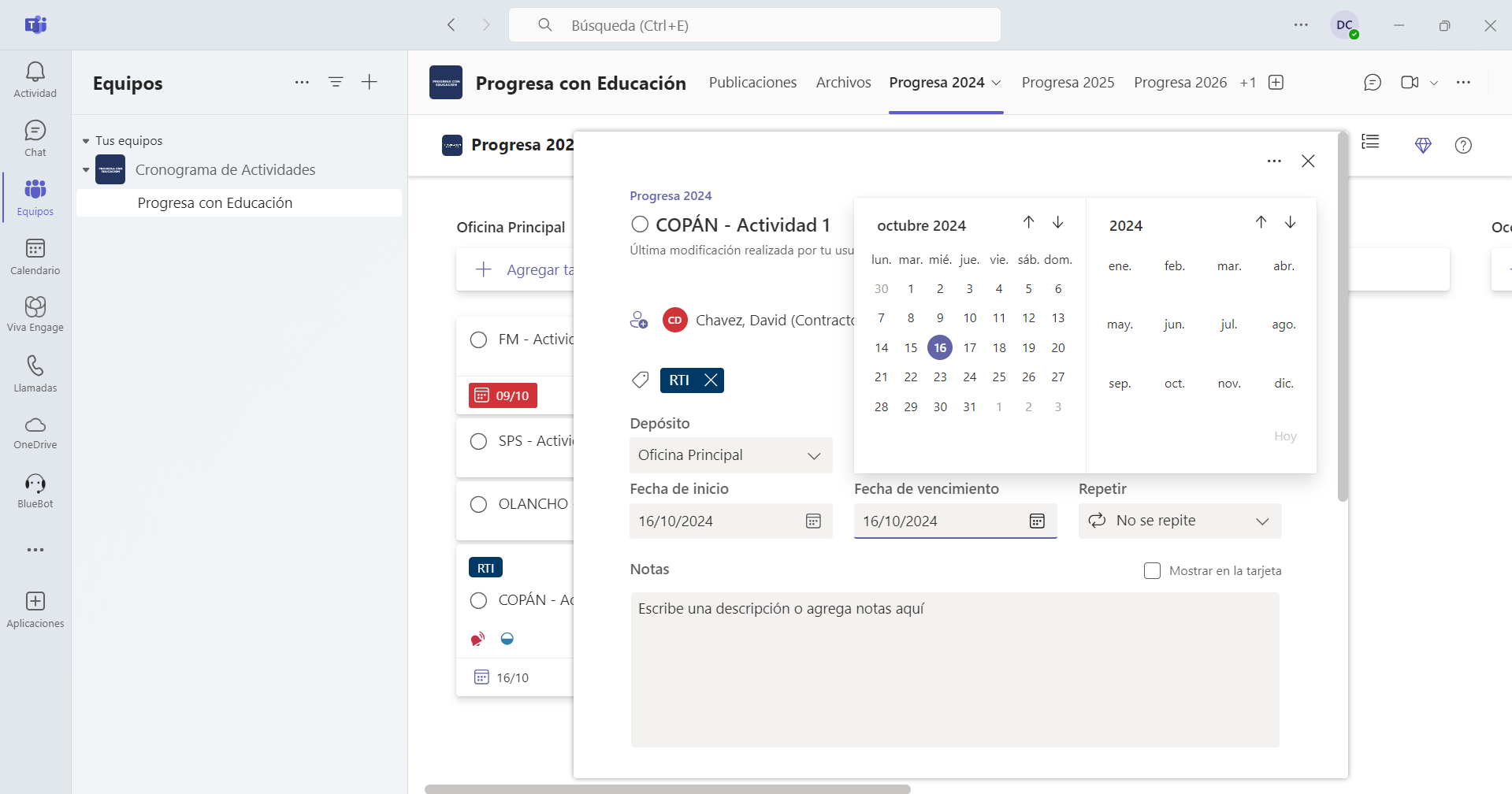
Task: Click Agregar tarea button
Action: [515, 269]
